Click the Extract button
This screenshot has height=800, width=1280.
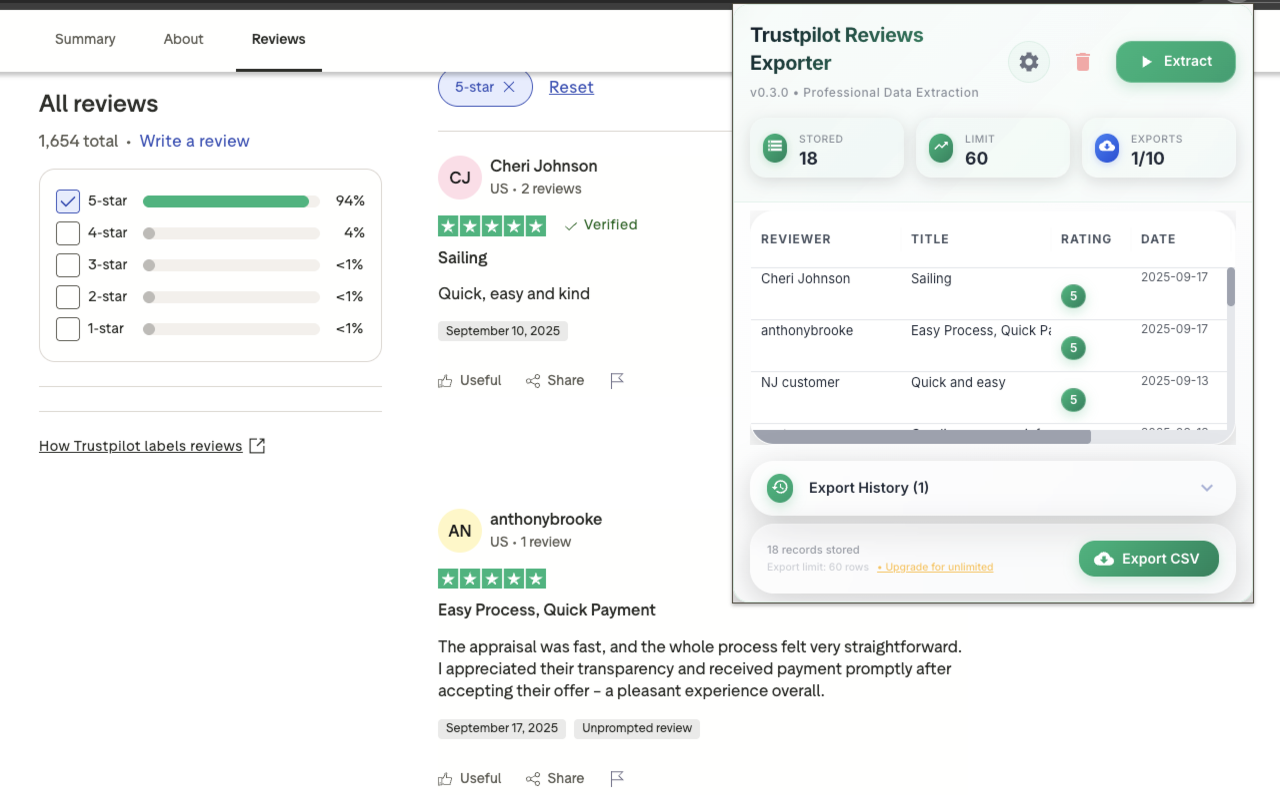tap(1176, 62)
